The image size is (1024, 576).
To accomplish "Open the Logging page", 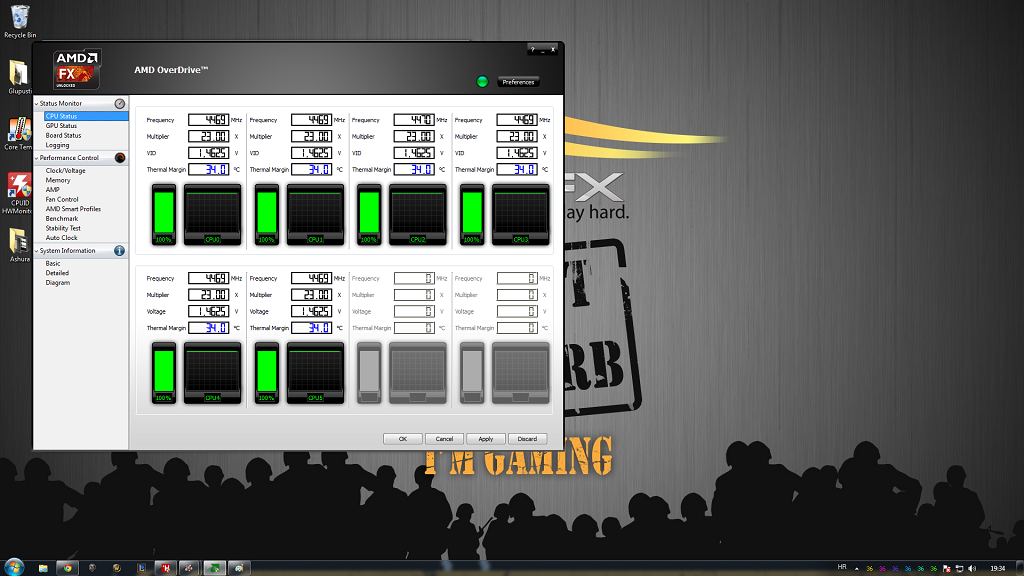I will click(x=57, y=145).
